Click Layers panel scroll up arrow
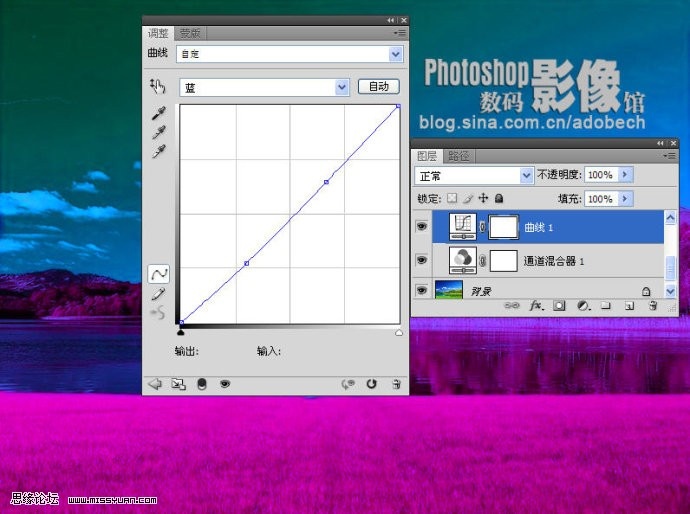This screenshot has width=690, height=514. pos(670,217)
